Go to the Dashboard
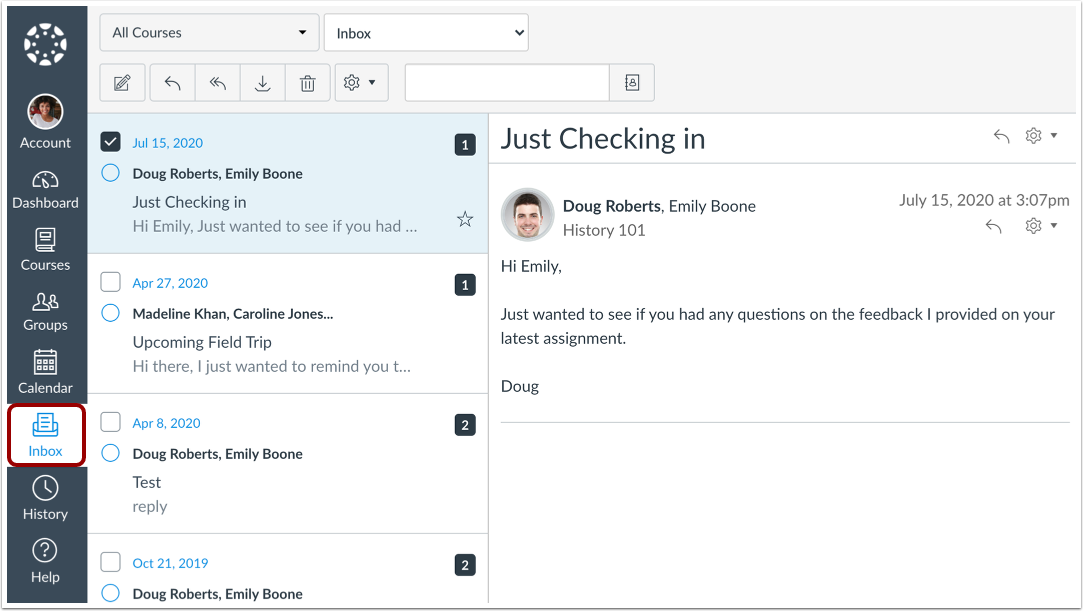The width and height of the screenshot is (1083, 611). [45, 190]
